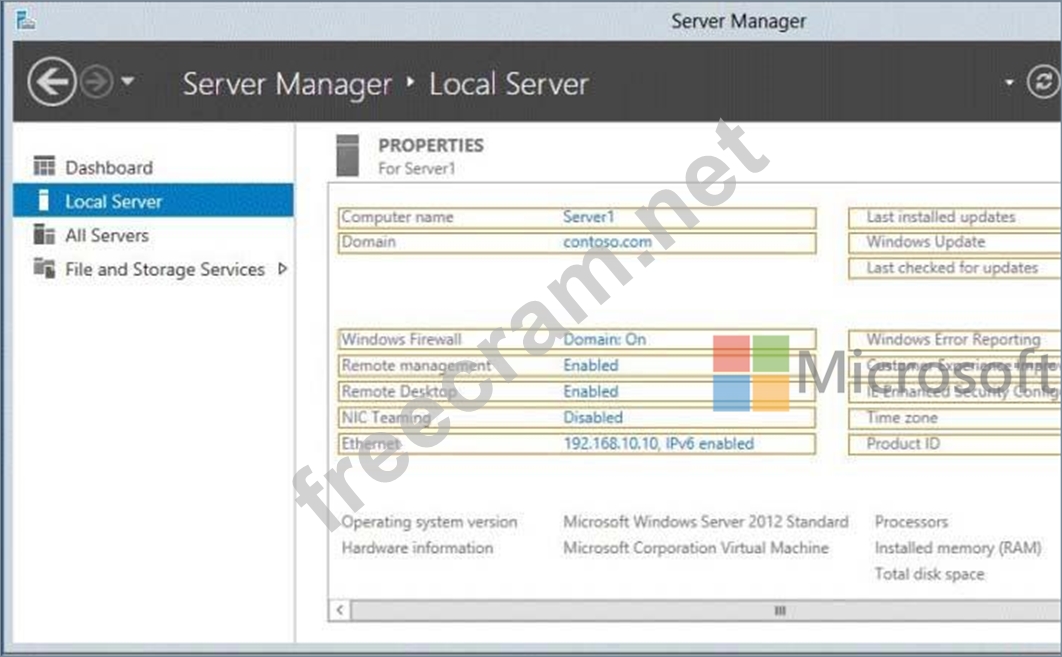Click the server tower icon beside PROPERTIES
Screen dimensions: 1062x657
(x=347, y=155)
